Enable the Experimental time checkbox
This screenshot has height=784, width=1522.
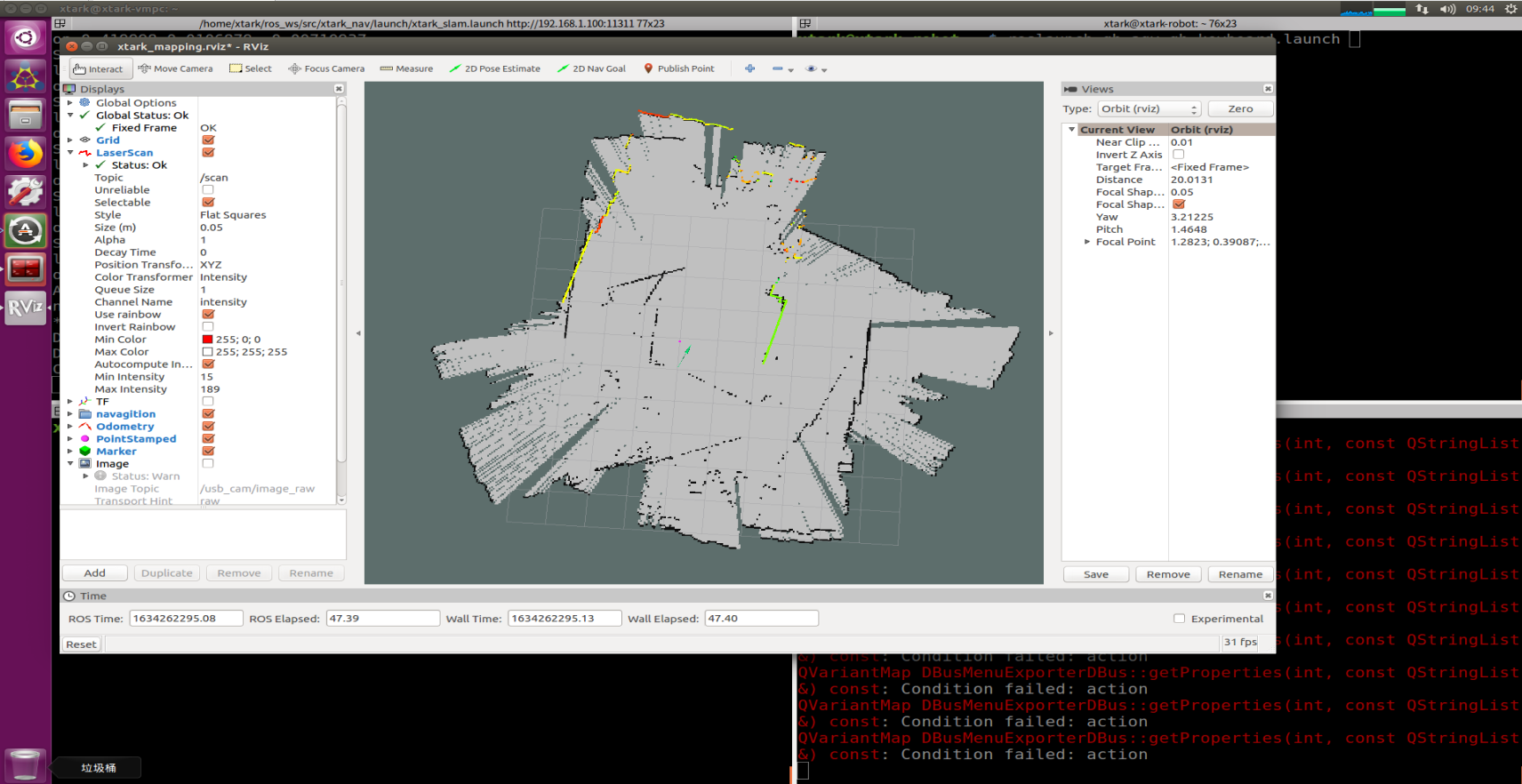click(x=1179, y=619)
